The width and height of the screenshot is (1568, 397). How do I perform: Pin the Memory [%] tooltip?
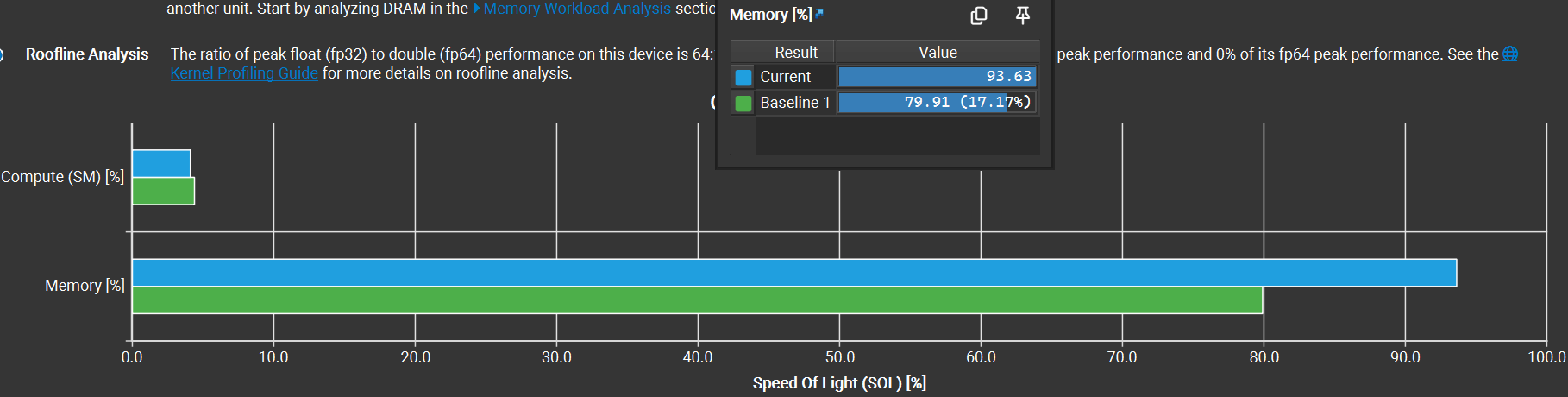[1023, 16]
